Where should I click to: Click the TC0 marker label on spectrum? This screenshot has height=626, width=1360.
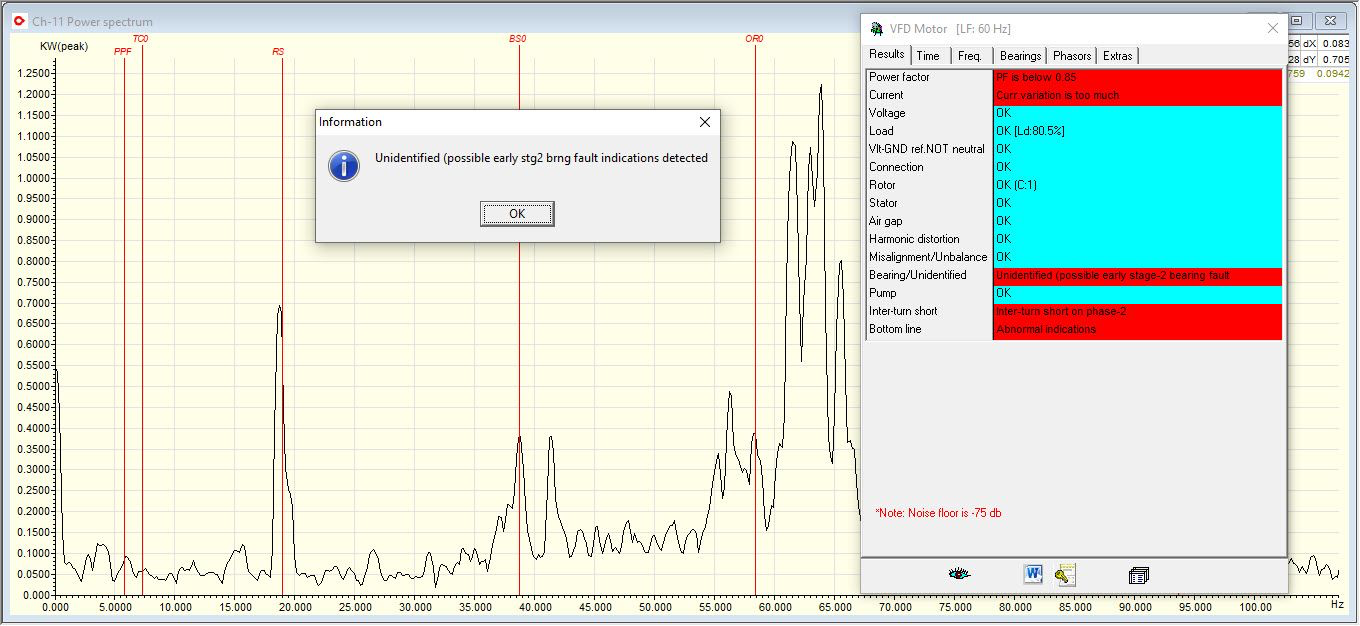point(140,39)
